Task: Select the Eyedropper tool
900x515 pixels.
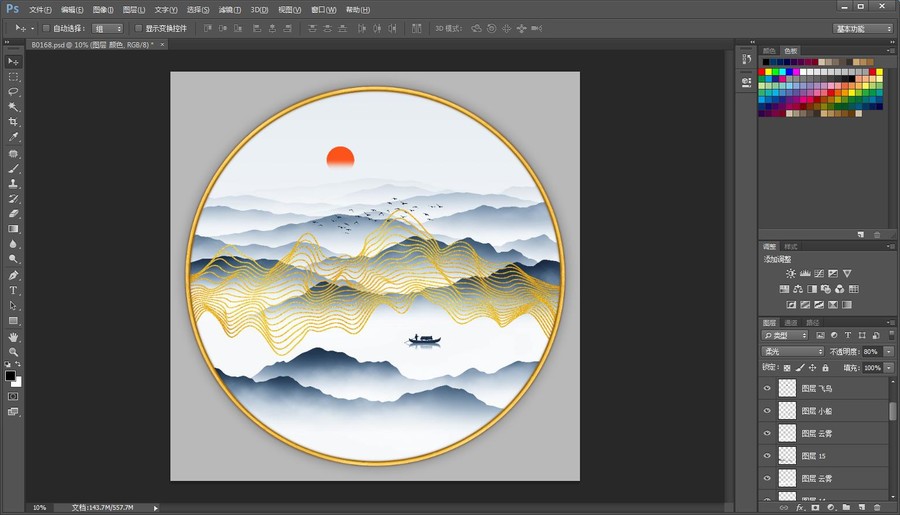Action: pos(13,137)
